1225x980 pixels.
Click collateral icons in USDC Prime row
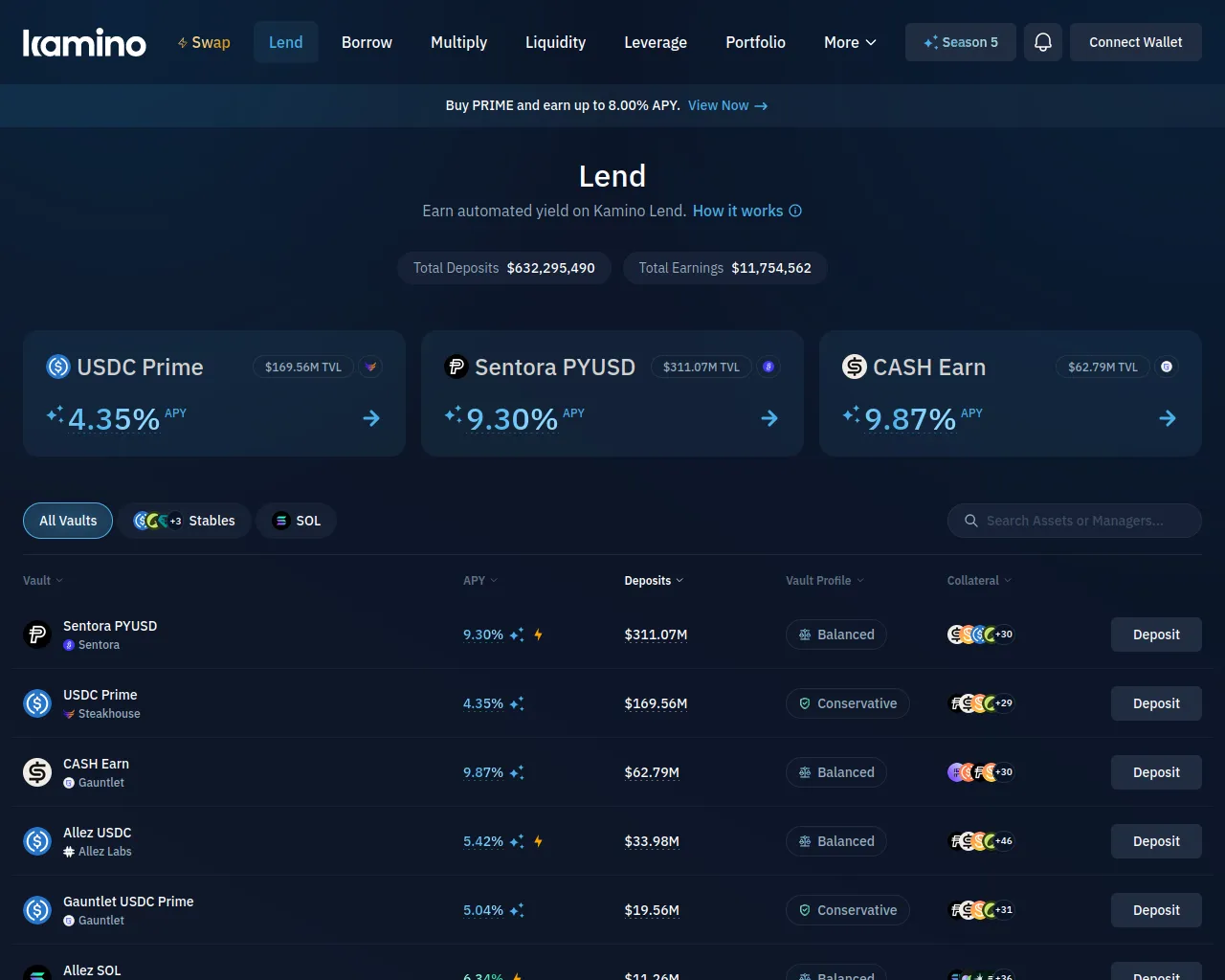(x=981, y=703)
